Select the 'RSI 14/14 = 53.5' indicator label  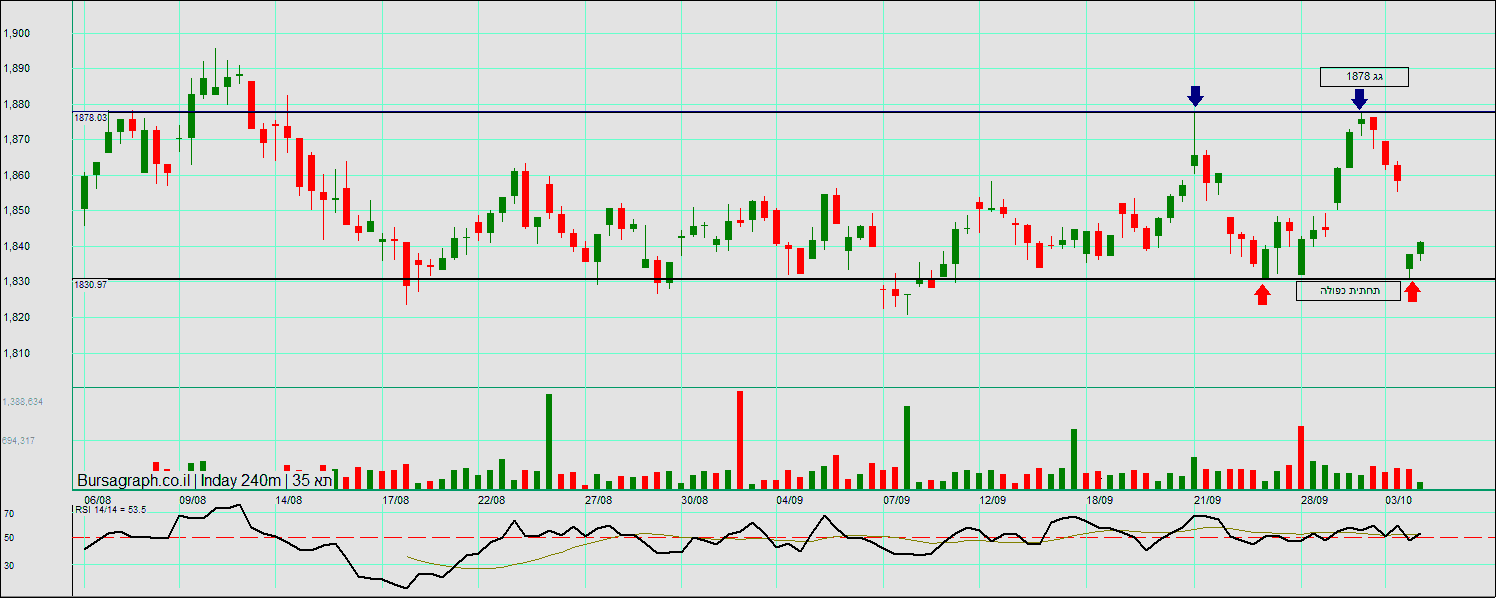click(110, 509)
